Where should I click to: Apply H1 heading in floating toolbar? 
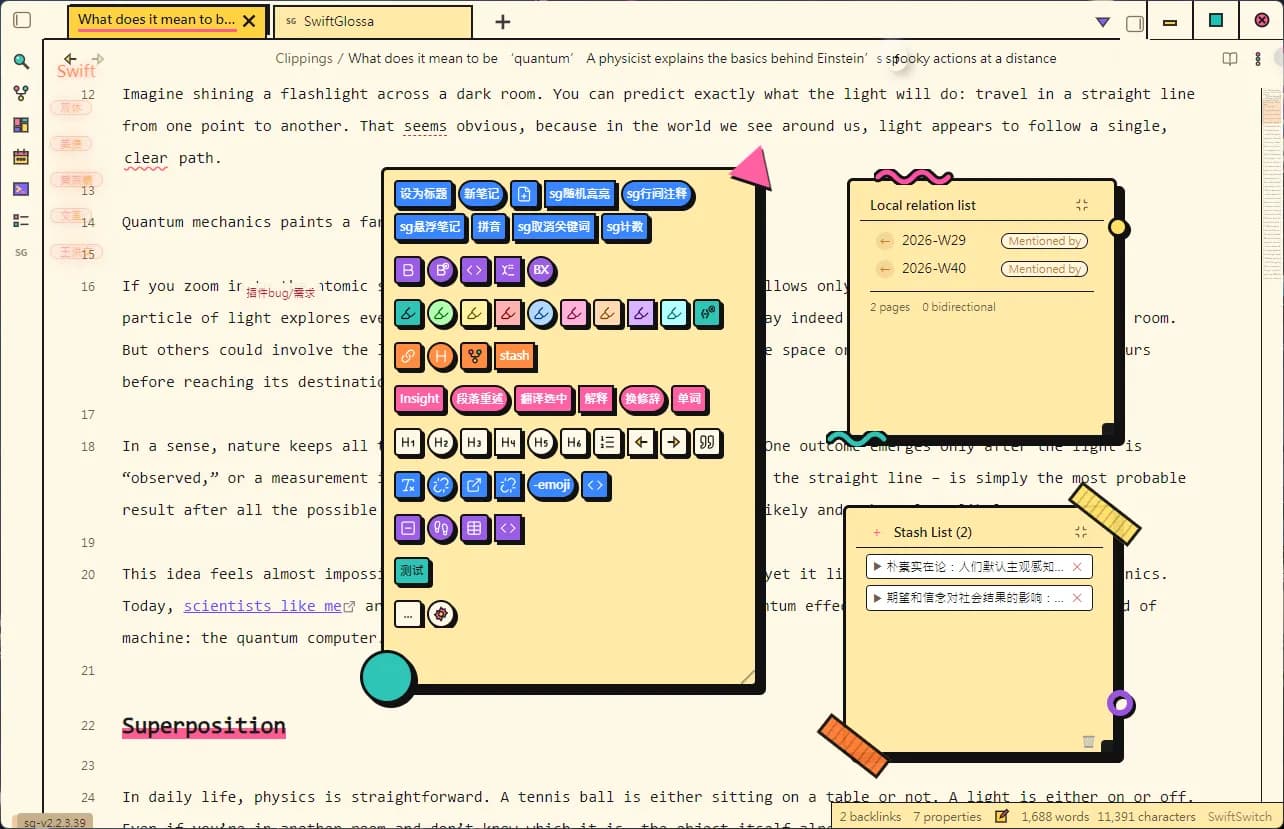(407, 442)
